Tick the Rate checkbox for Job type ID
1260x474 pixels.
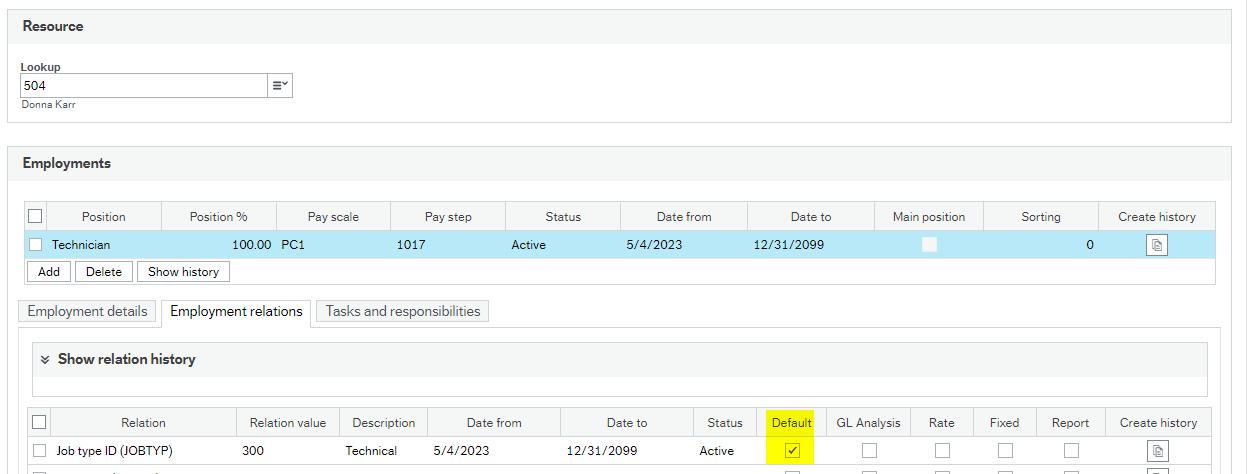coord(942,451)
